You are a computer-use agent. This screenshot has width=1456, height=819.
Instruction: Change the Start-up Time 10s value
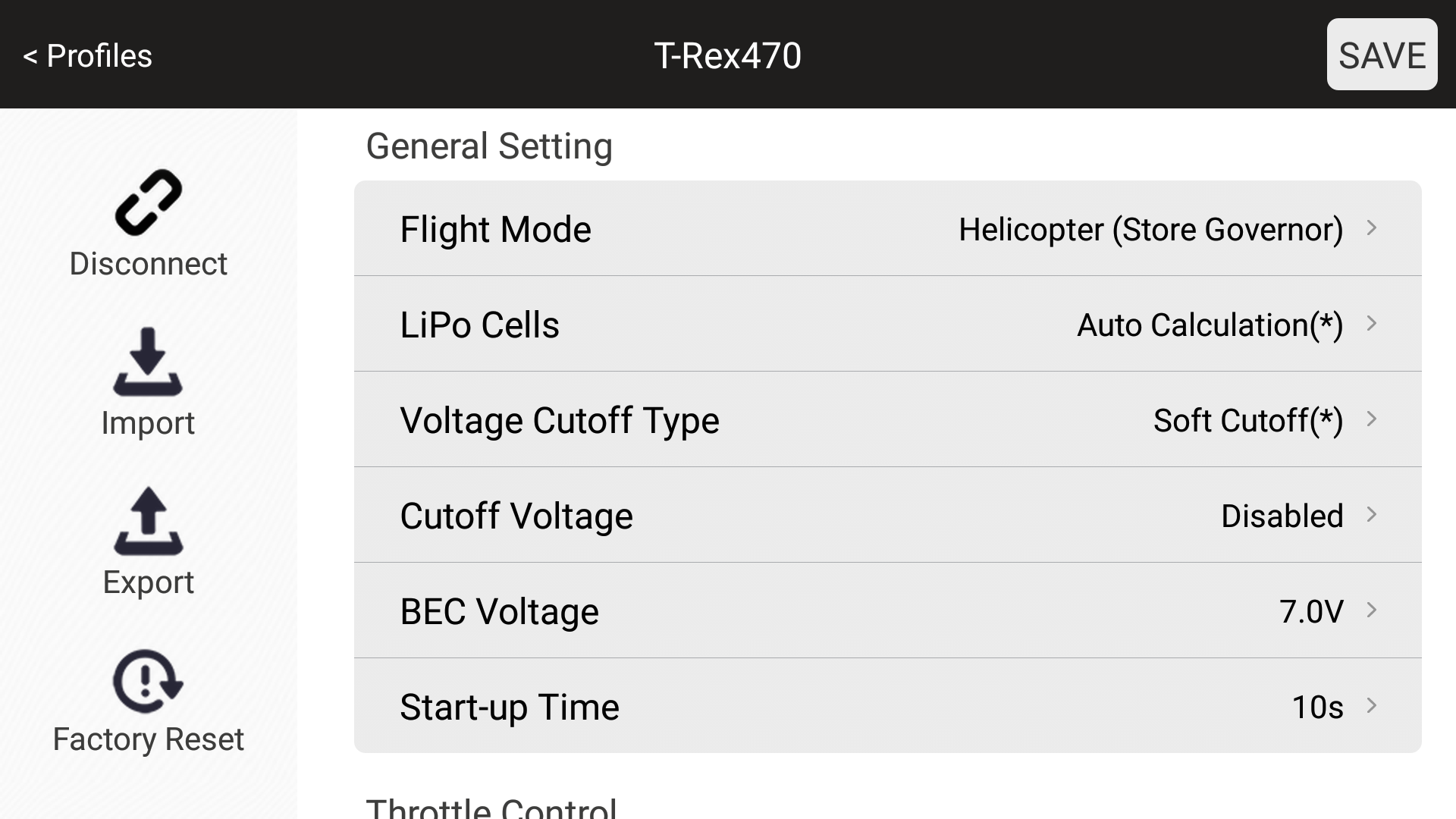[1317, 707]
